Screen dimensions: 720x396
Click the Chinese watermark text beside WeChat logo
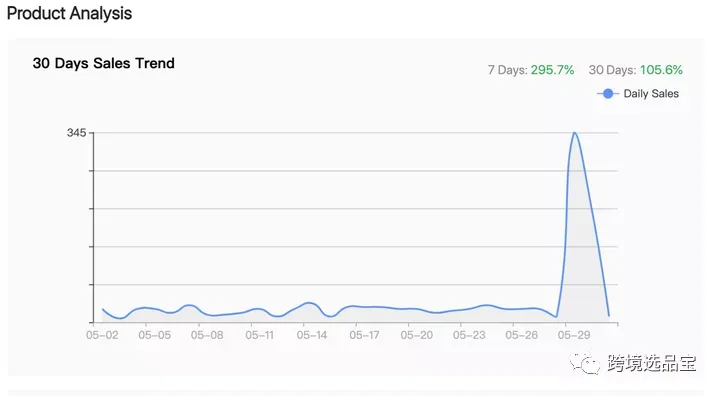tap(652, 363)
